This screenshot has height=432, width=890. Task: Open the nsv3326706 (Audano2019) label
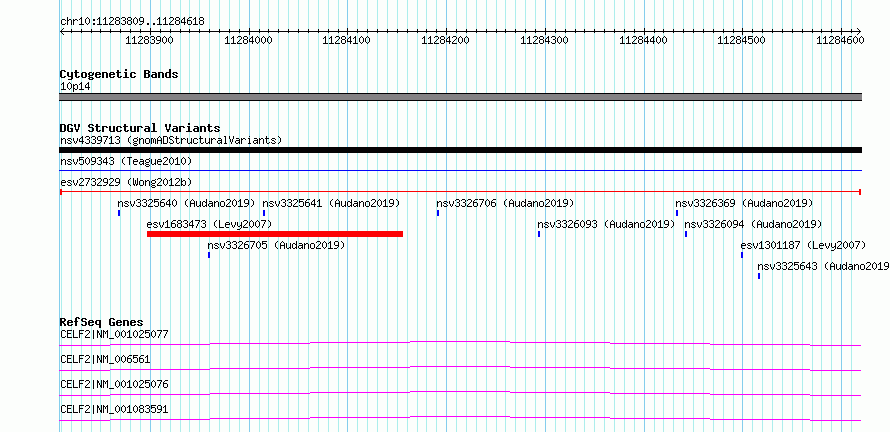pos(505,203)
